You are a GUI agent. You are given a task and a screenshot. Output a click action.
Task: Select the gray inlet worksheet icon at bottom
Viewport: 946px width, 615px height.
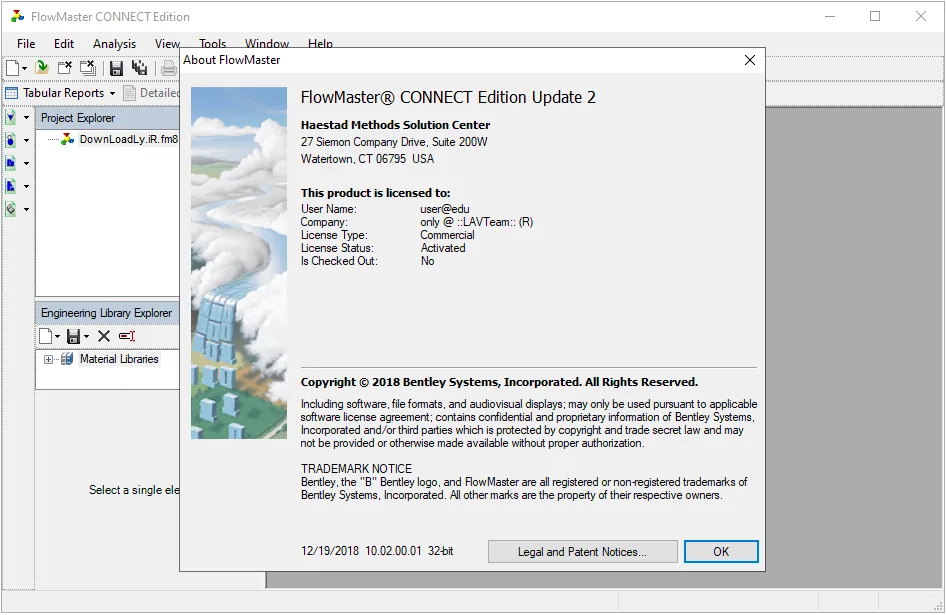[11, 209]
